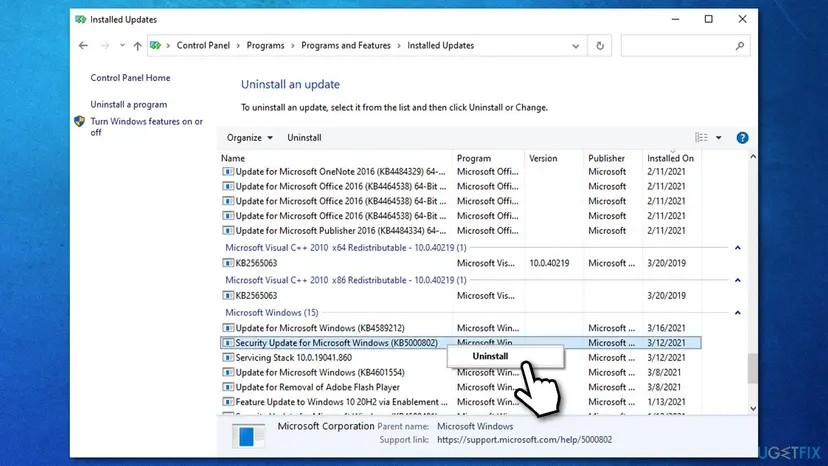Screen dimensions: 828x466
Task: Click the 3/16/2021 installed date cell
Action: pyautogui.click(x=666, y=328)
